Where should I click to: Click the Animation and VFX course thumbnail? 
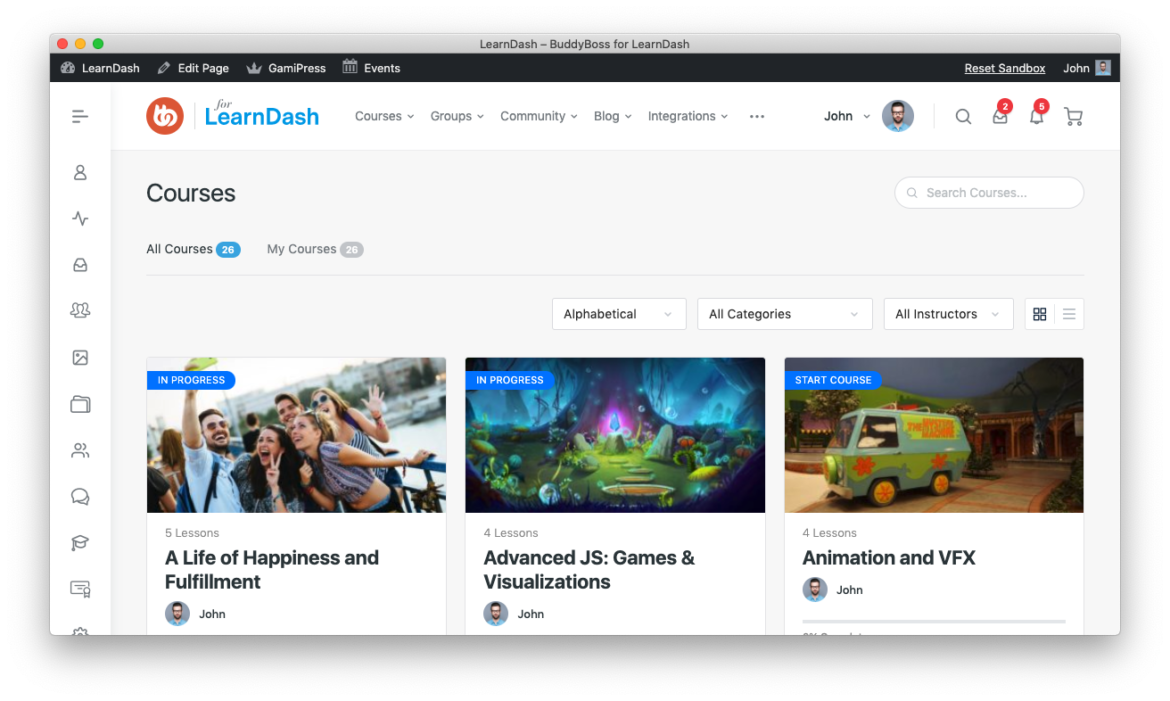[933, 435]
